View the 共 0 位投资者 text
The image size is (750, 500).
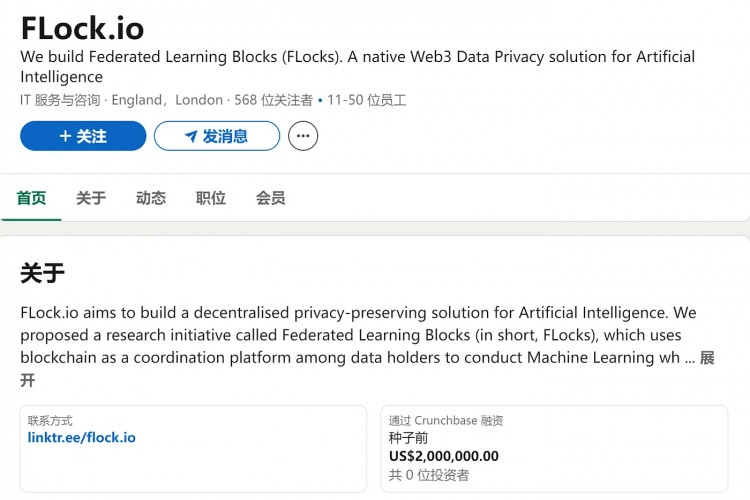(x=429, y=475)
